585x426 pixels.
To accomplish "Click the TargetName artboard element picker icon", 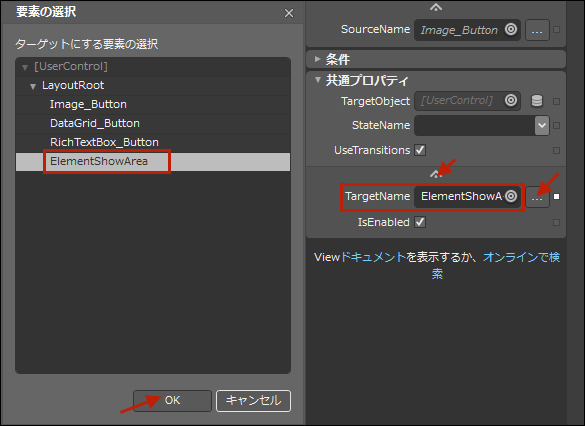I will (x=511, y=196).
